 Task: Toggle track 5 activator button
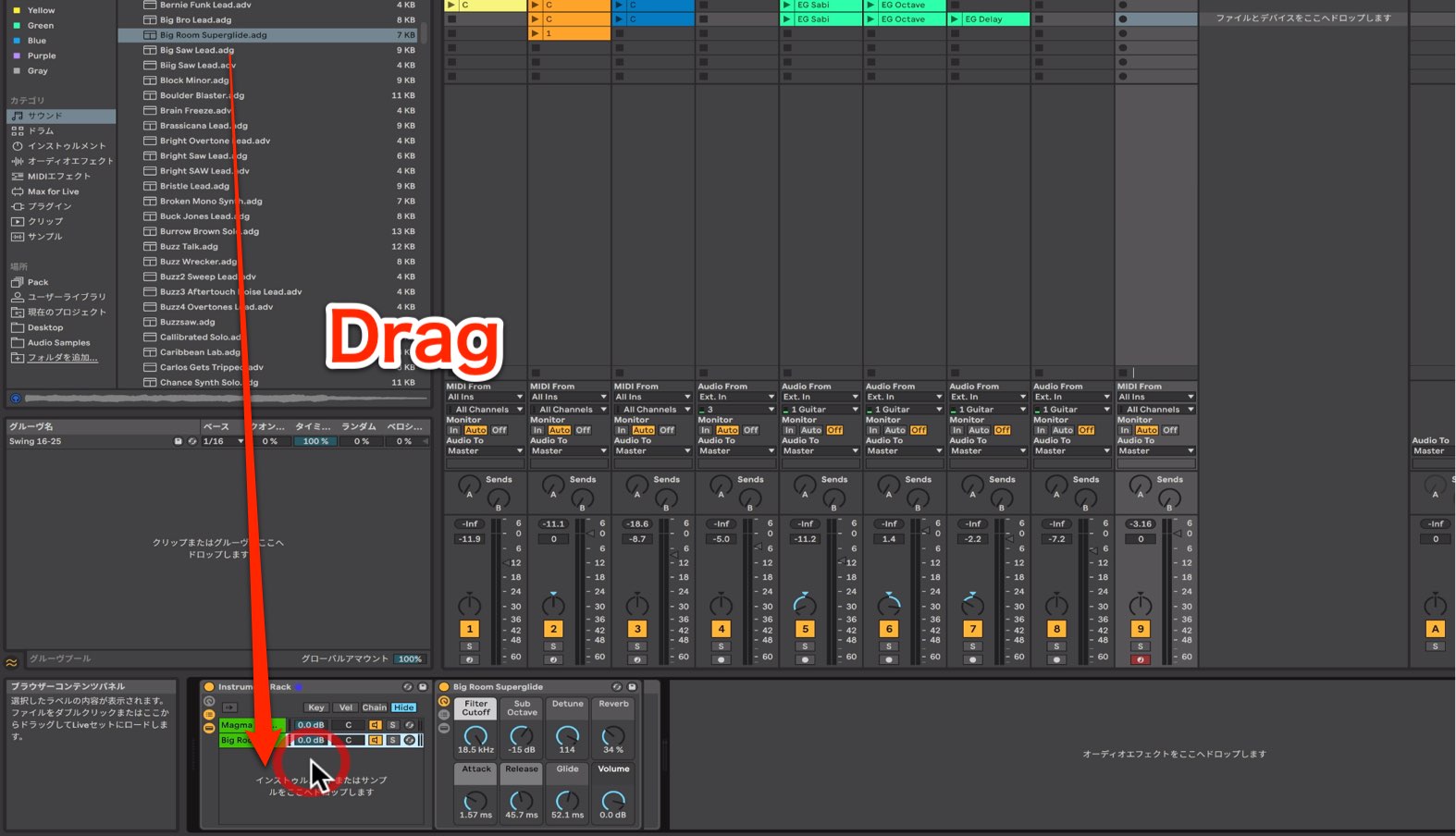point(805,629)
